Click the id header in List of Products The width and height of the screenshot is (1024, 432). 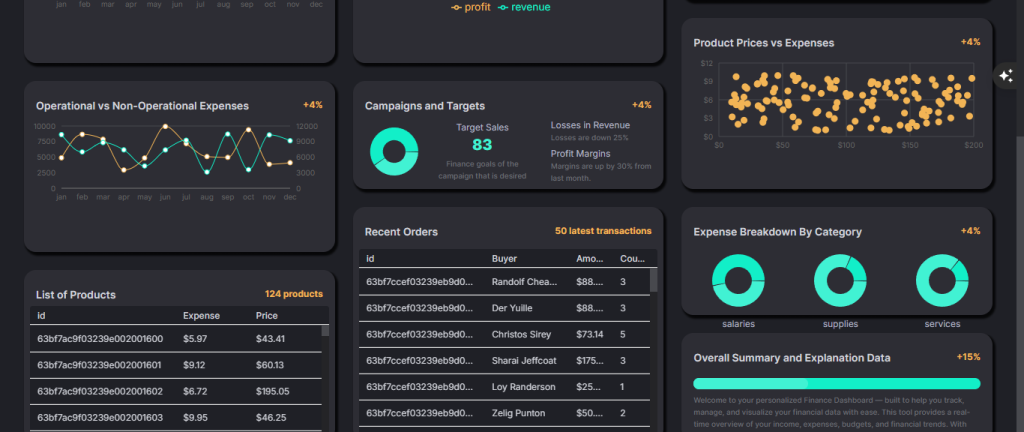(x=42, y=316)
